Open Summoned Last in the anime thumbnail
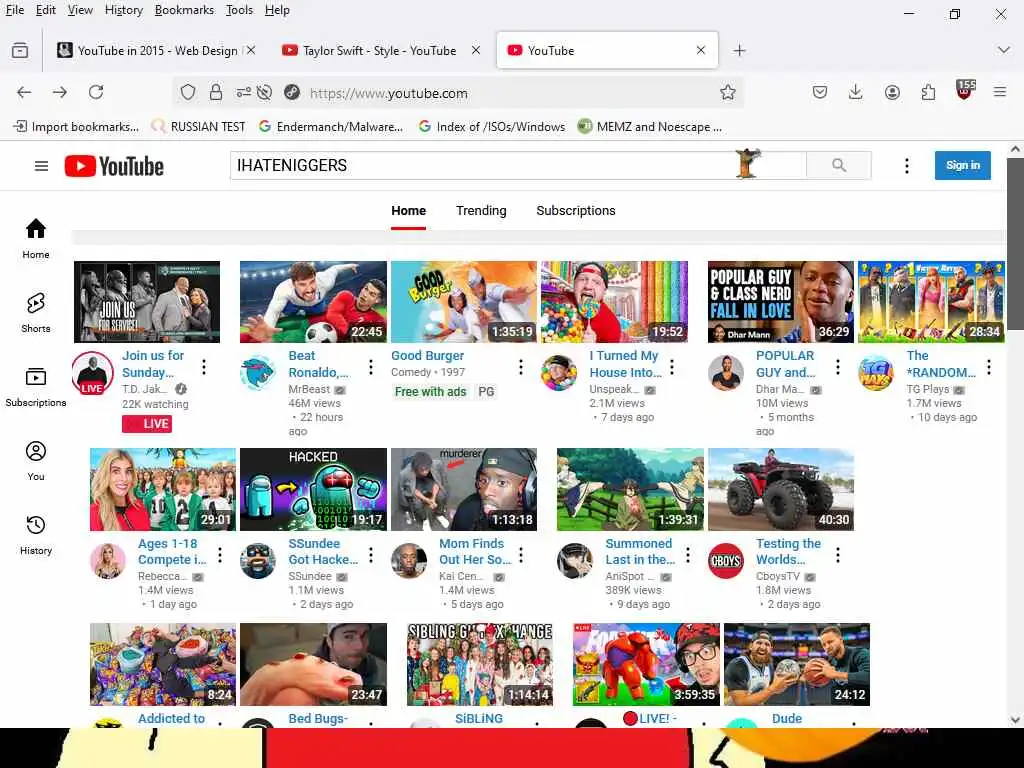 [x=630, y=489]
